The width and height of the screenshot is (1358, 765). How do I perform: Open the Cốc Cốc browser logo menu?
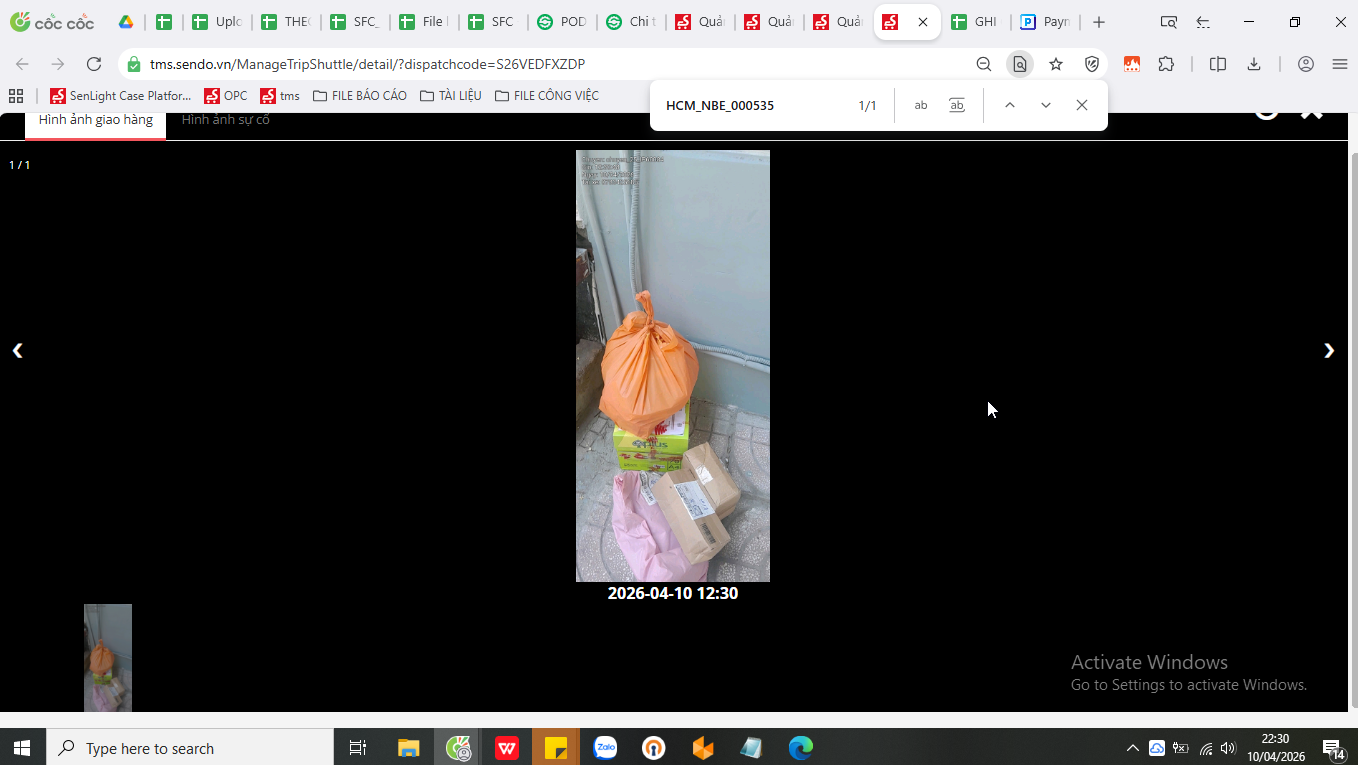52,22
